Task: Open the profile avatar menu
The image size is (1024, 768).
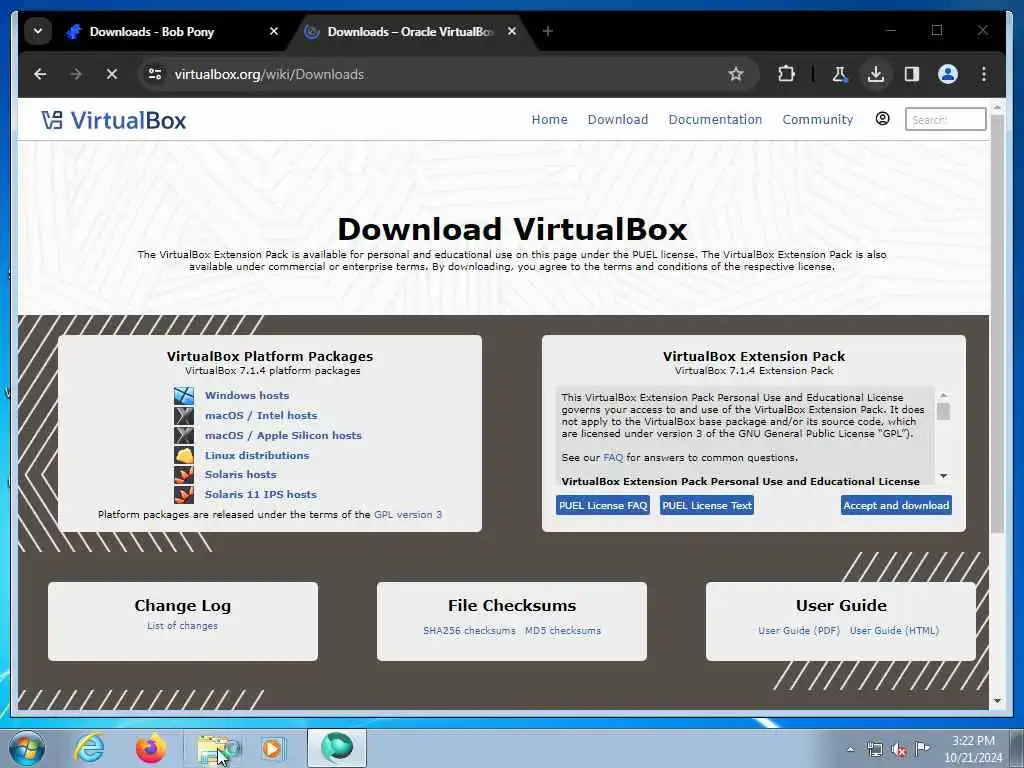Action: tap(948, 74)
